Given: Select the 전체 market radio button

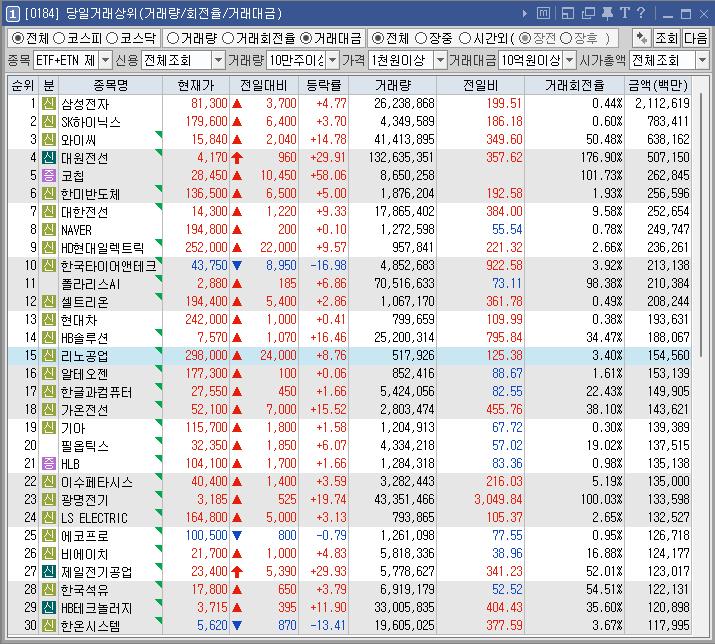Looking at the screenshot, I should (17, 38).
